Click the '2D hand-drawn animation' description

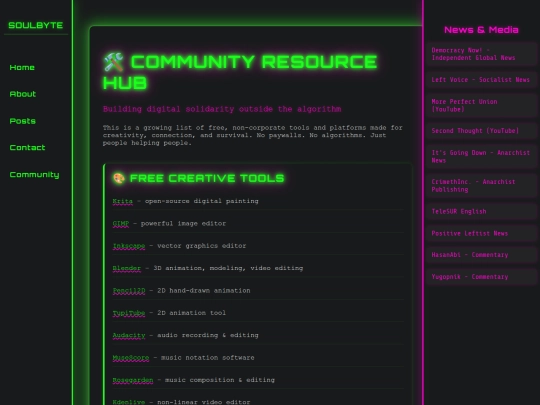click(x=204, y=291)
